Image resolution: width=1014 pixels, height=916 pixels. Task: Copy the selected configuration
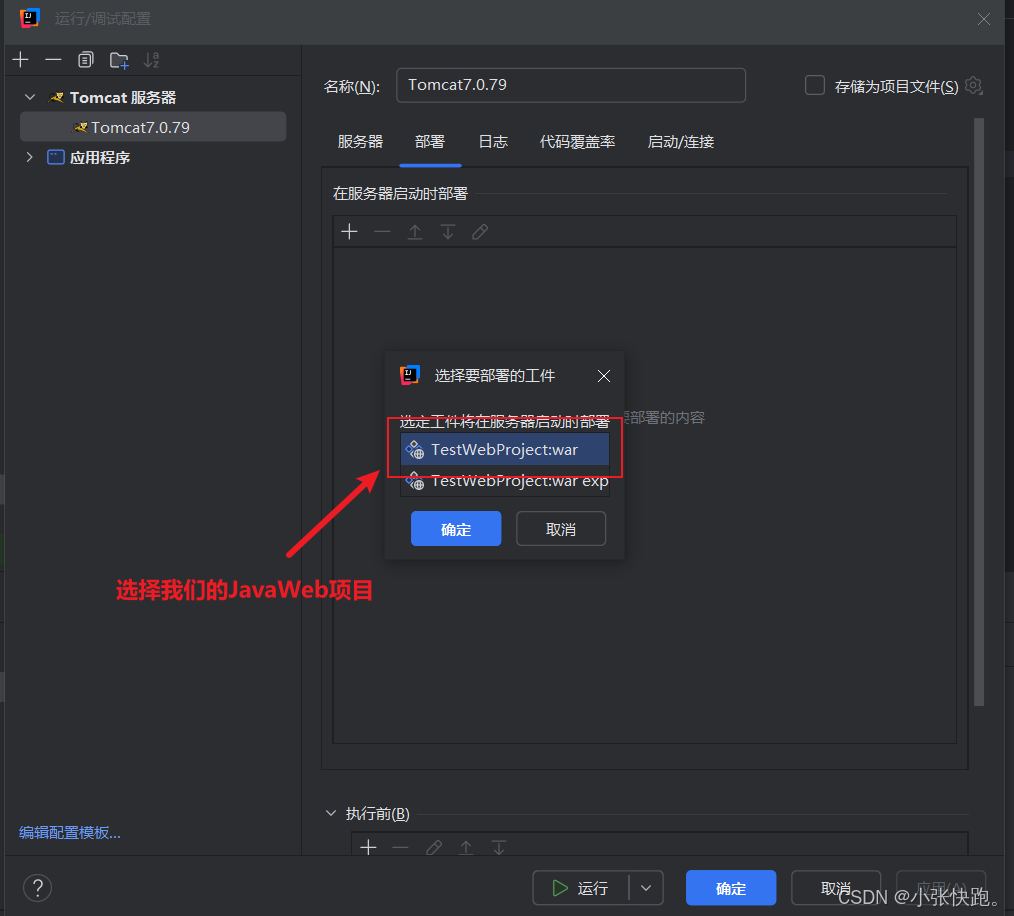pos(85,60)
